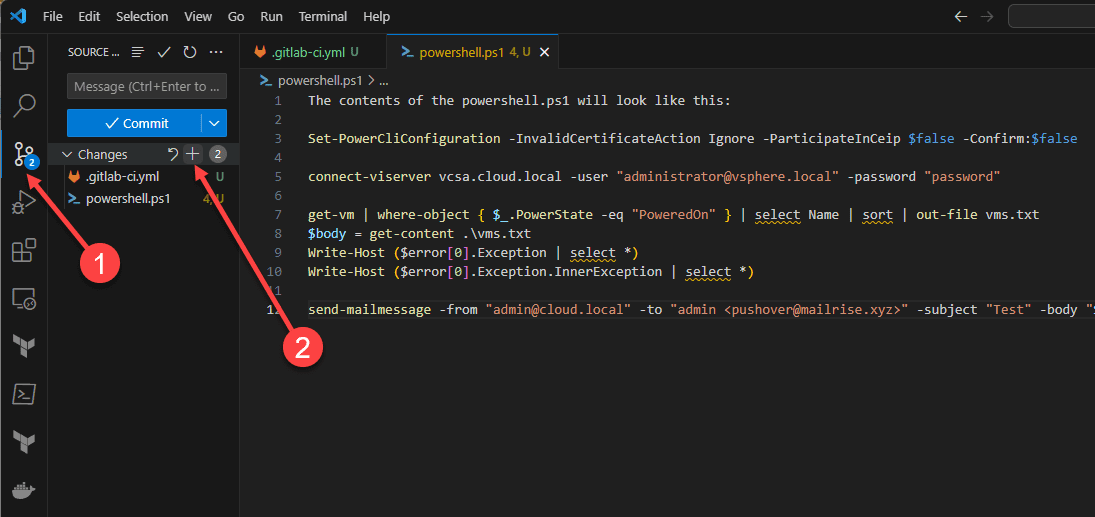Open the Explorer view in activity bar
The image size is (1095, 517).
pyautogui.click(x=24, y=58)
